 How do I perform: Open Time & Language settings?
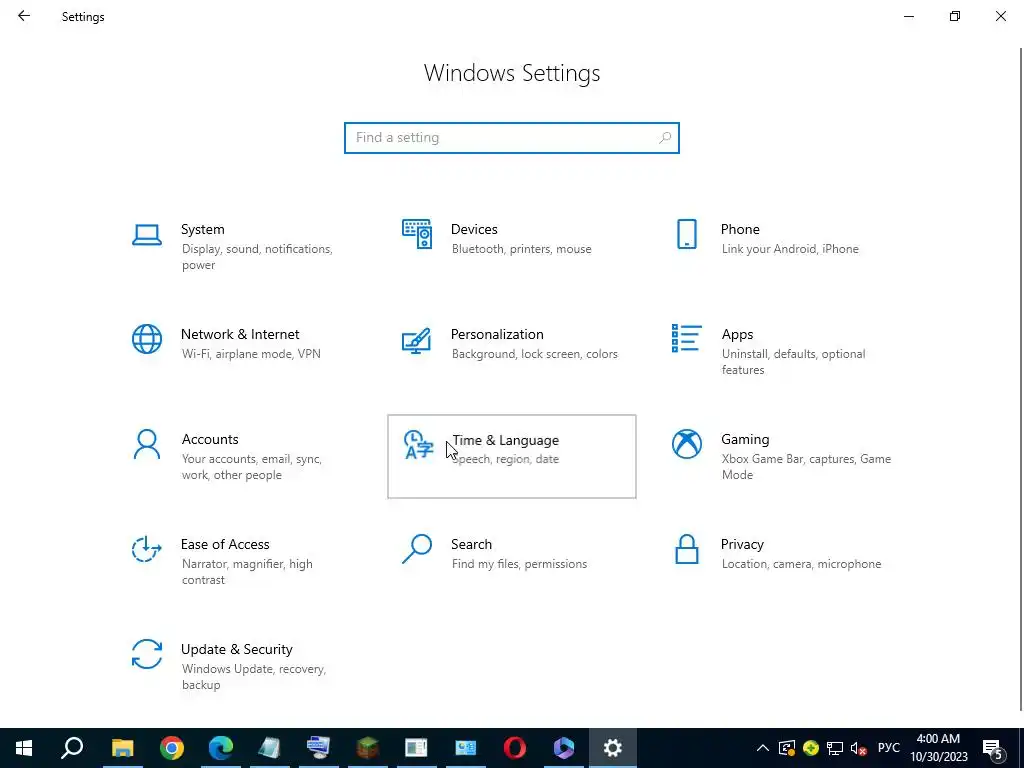coord(511,456)
